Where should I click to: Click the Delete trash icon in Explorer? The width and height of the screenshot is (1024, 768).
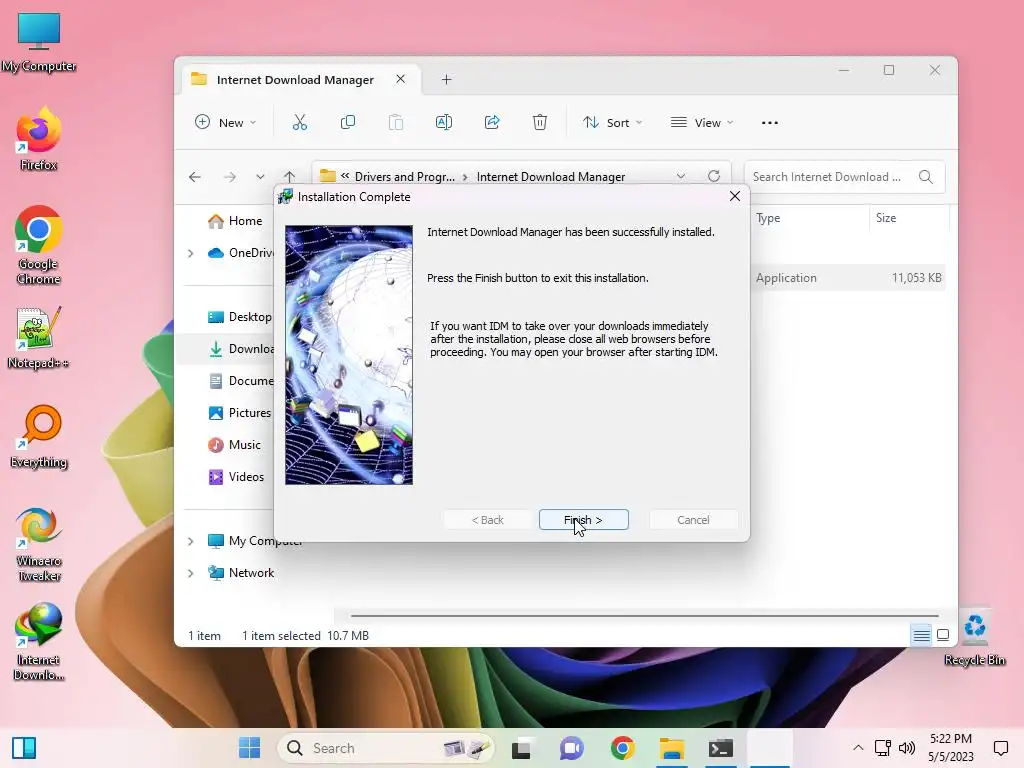[539, 122]
